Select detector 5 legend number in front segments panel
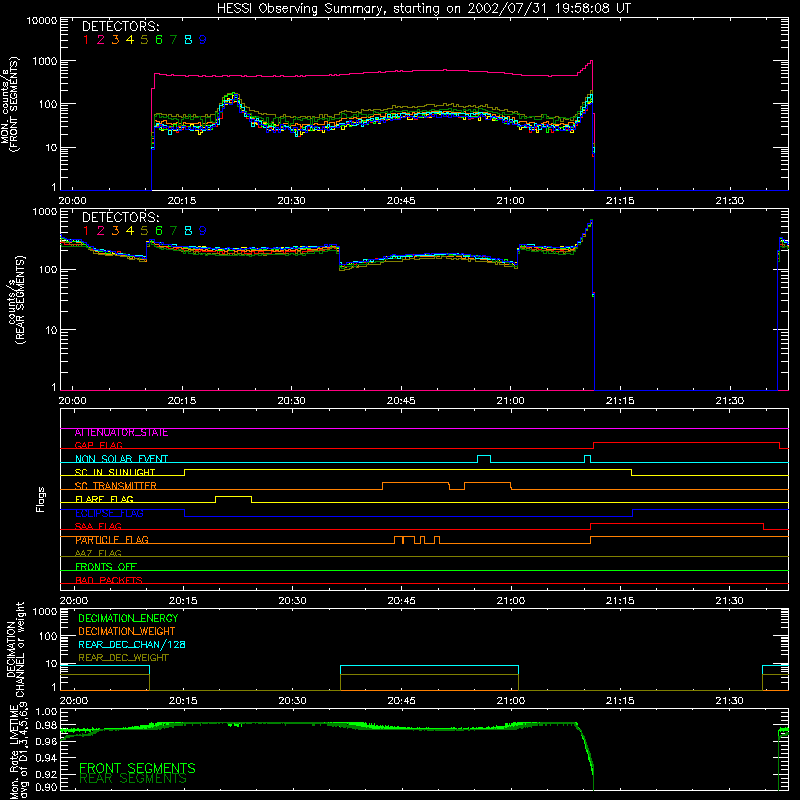Viewport: 800px width, 800px height. [x=144, y=40]
